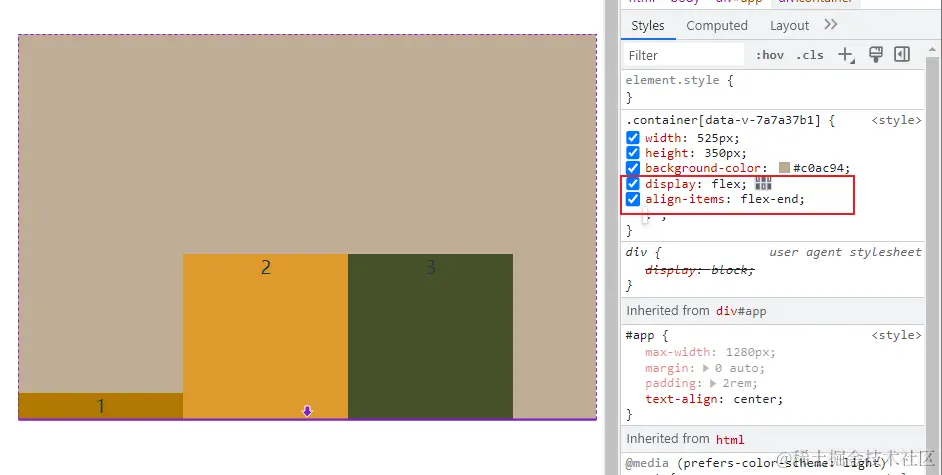
Task: Switch to the Layout tab
Action: click(789, 26)
